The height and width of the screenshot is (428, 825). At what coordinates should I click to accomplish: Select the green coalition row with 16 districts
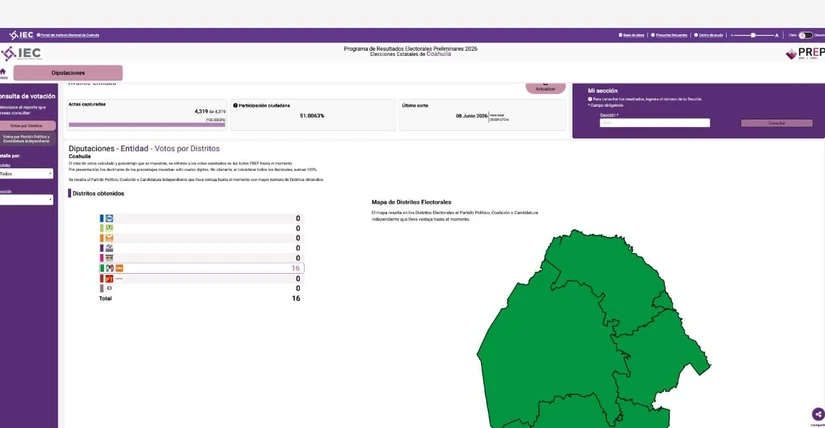pos(202,268)
